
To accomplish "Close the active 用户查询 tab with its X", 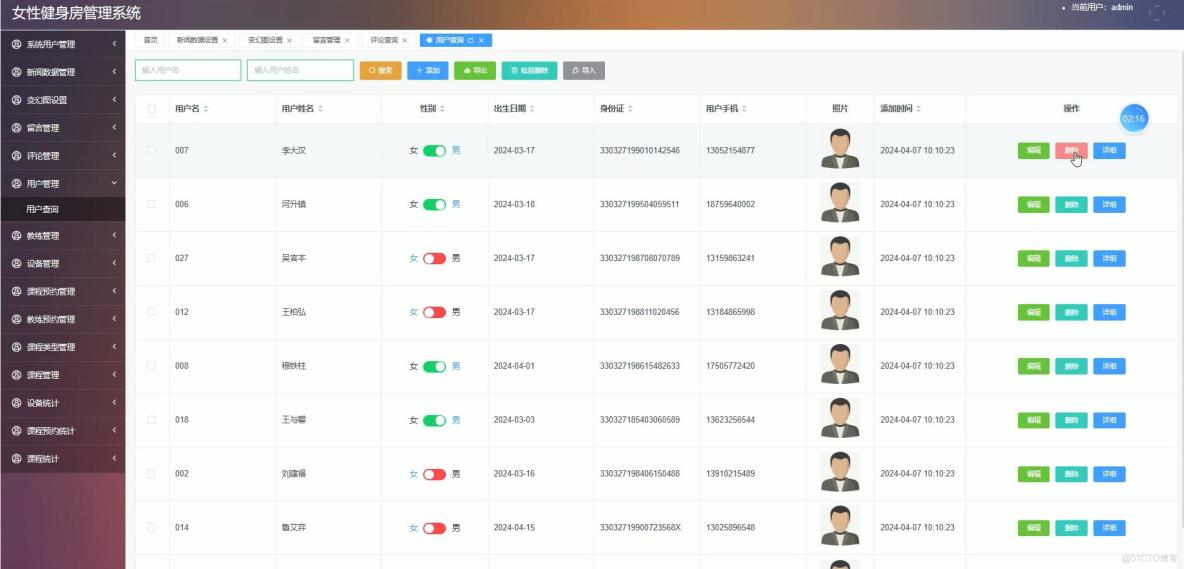I will click(481, 41).
